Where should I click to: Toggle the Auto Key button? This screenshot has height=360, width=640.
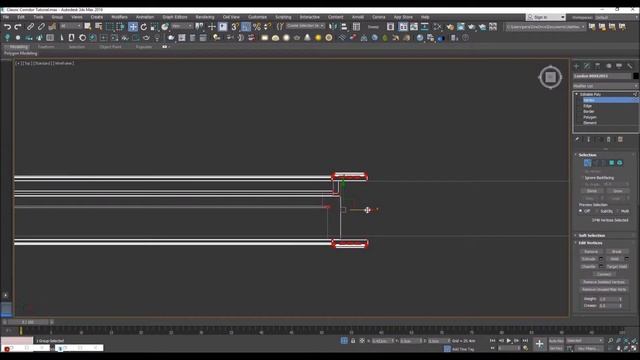pyautogui.click(x=556, y=340)
